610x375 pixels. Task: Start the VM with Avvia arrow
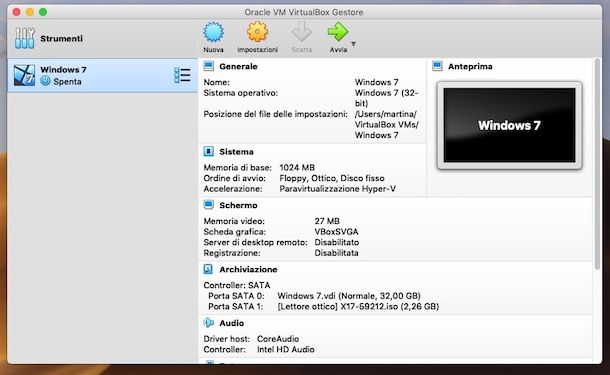click(338, 32)
